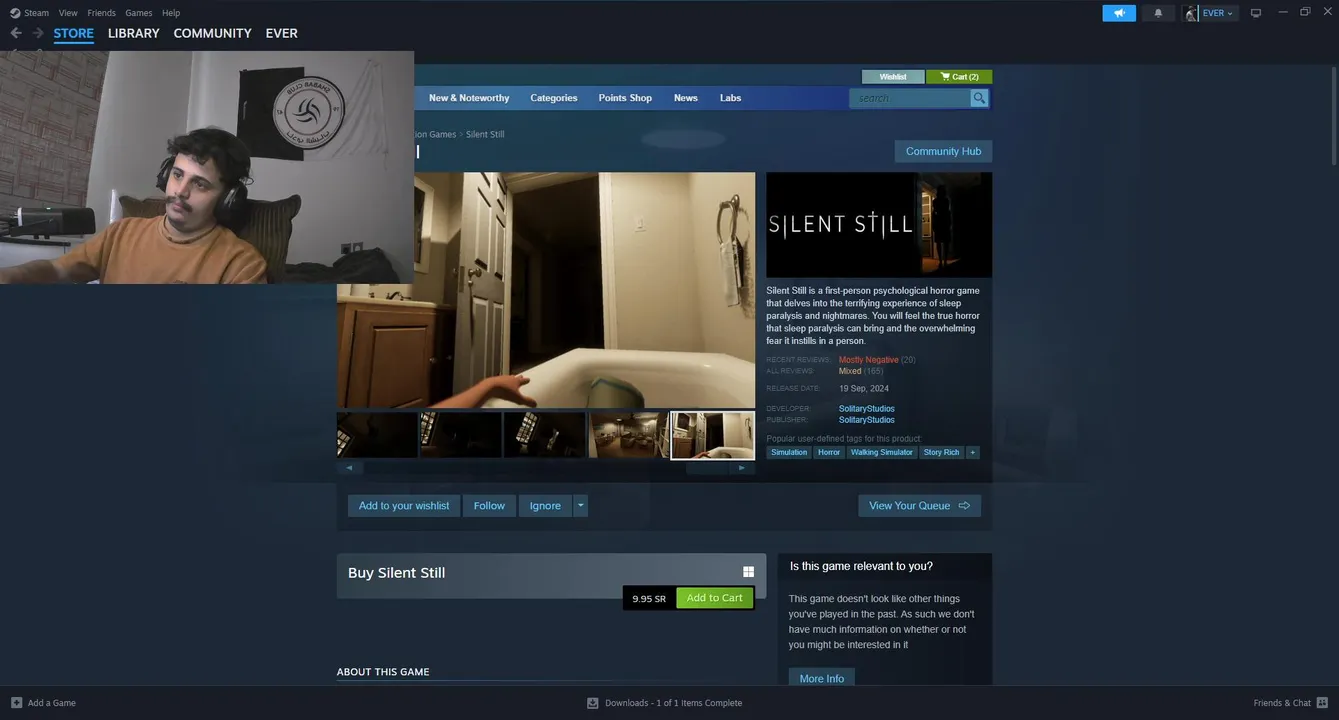Open the Wishlist button
Viewport: 1339px width, 720px height.
click(x=893, y=77)
